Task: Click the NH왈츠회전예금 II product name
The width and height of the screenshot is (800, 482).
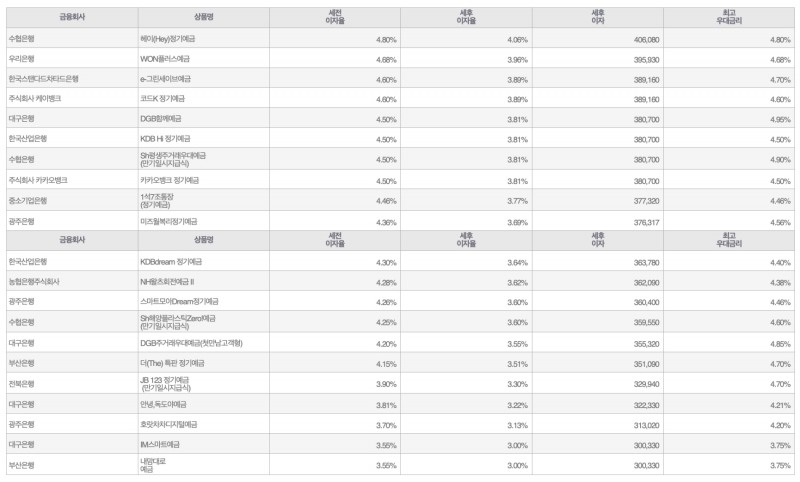Action: pyautogui.click(x=167, y=282)
